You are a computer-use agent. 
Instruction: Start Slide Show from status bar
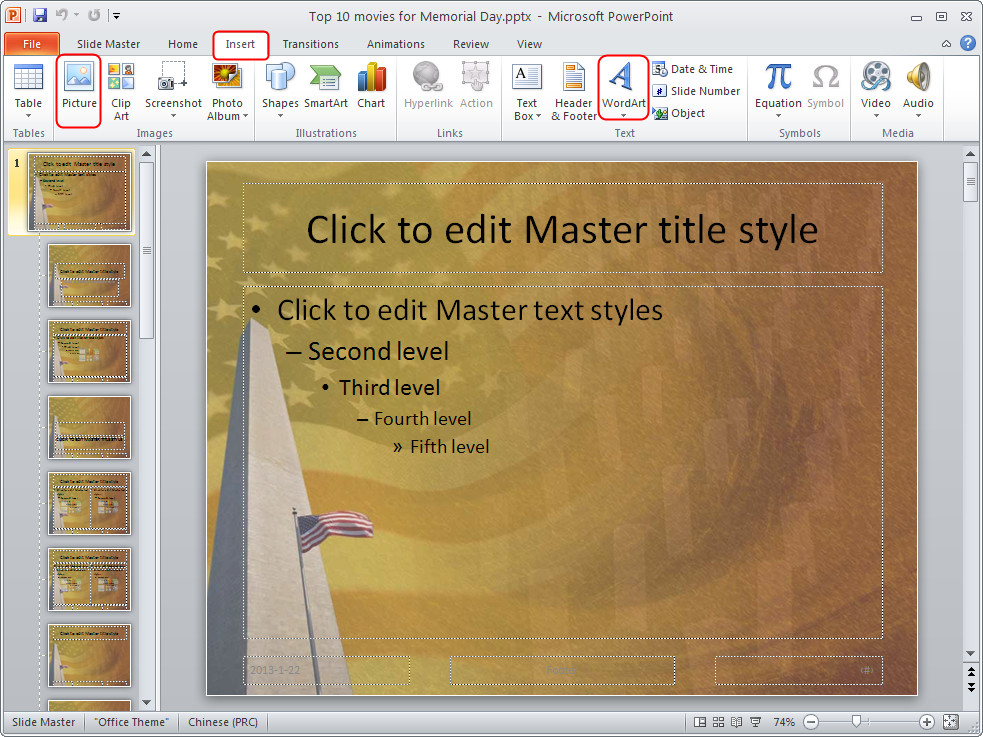click(757, 721)
